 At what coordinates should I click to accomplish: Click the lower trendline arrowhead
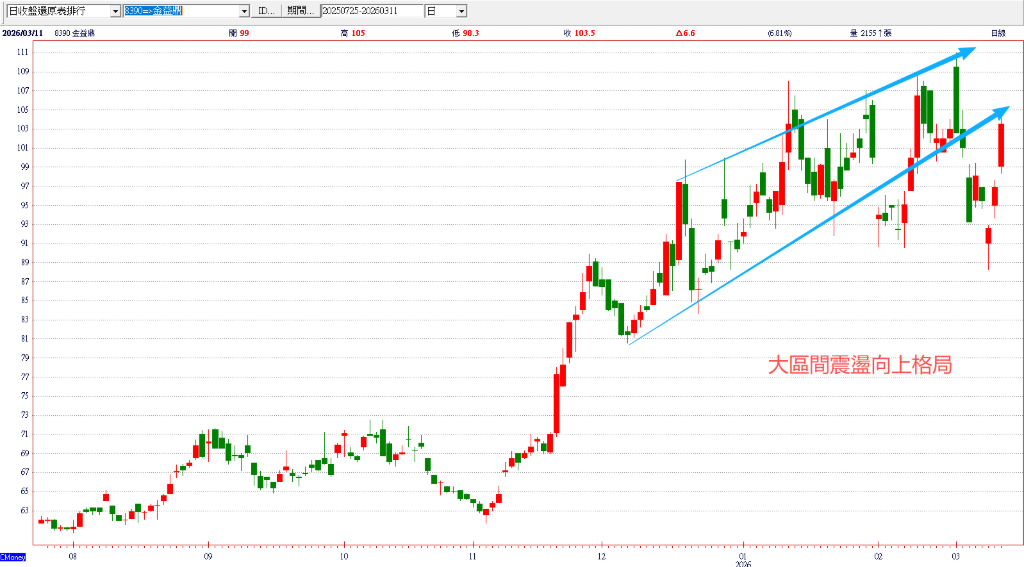coord(1001,111)
